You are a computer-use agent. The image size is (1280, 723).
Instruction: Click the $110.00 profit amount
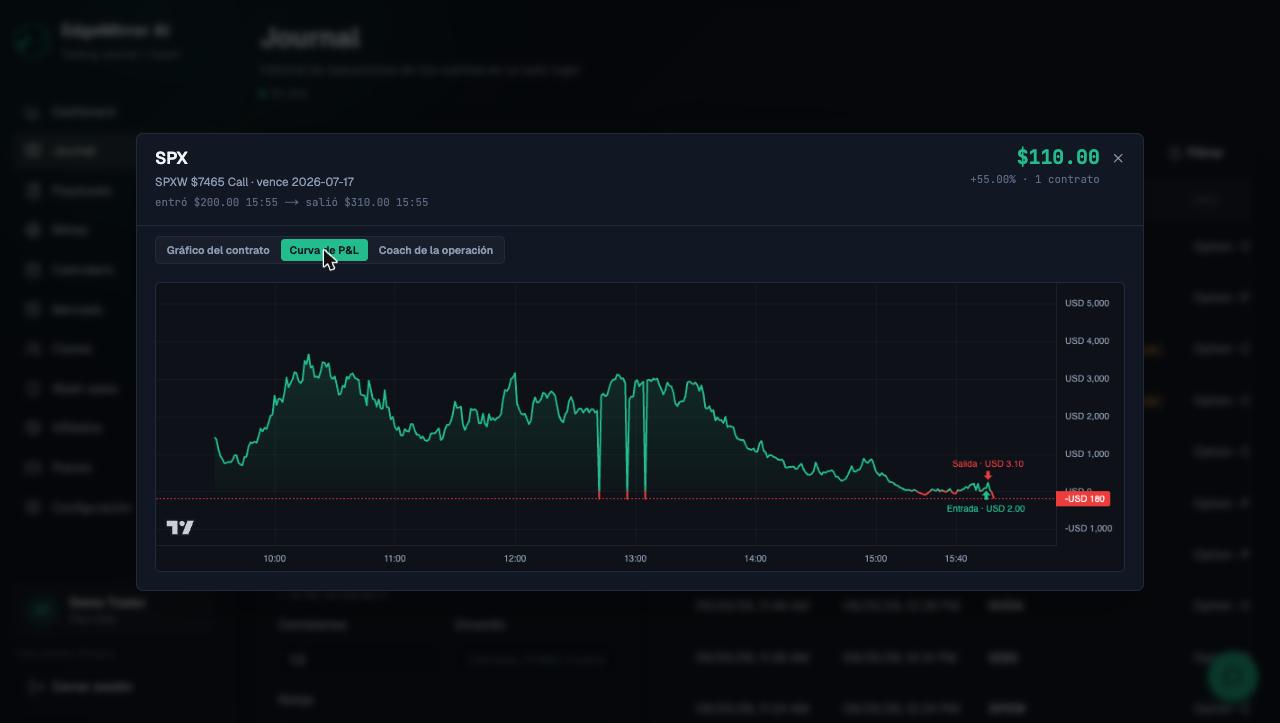[1058, 157]
